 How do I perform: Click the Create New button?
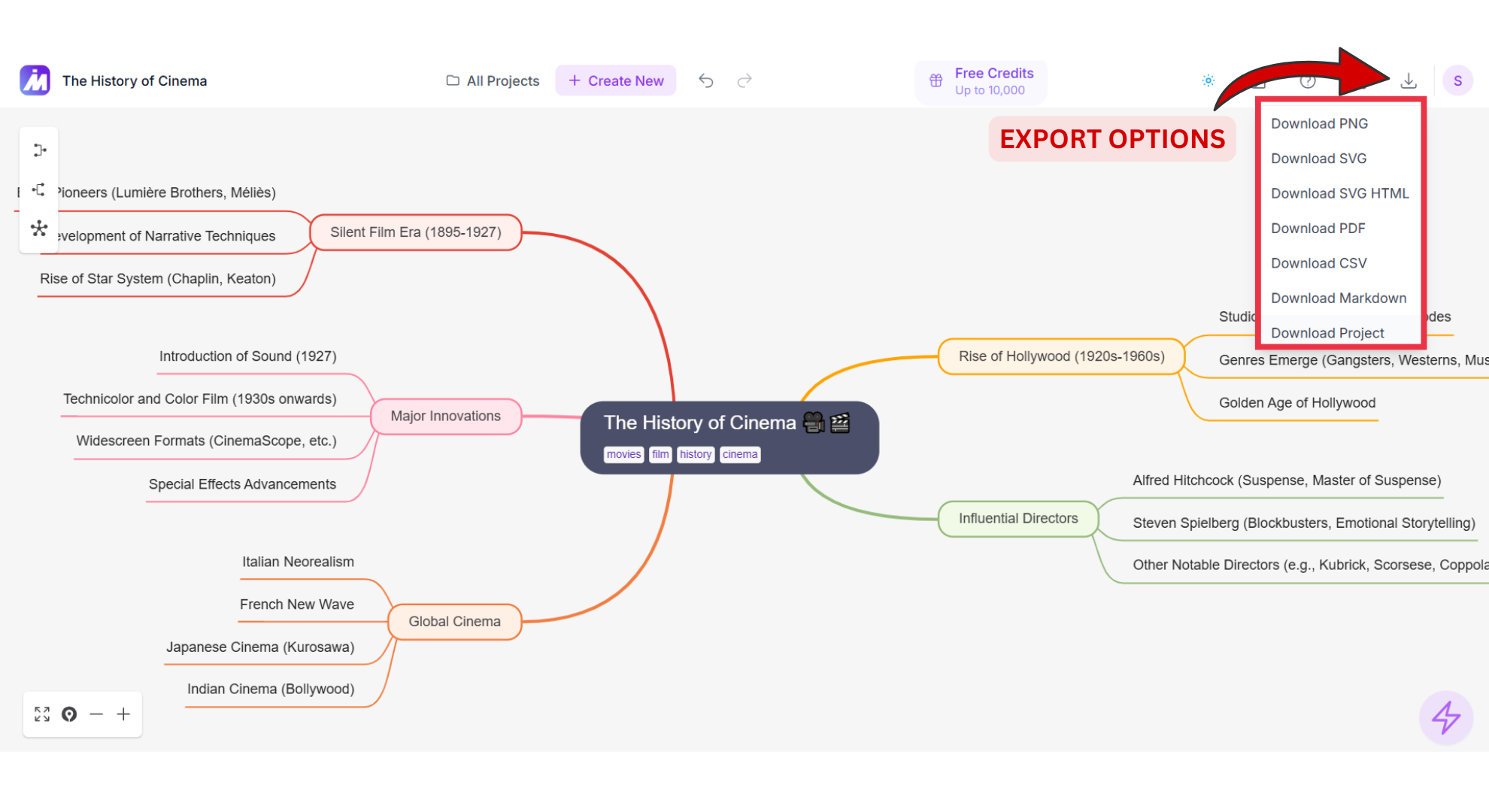click(616, 80)
